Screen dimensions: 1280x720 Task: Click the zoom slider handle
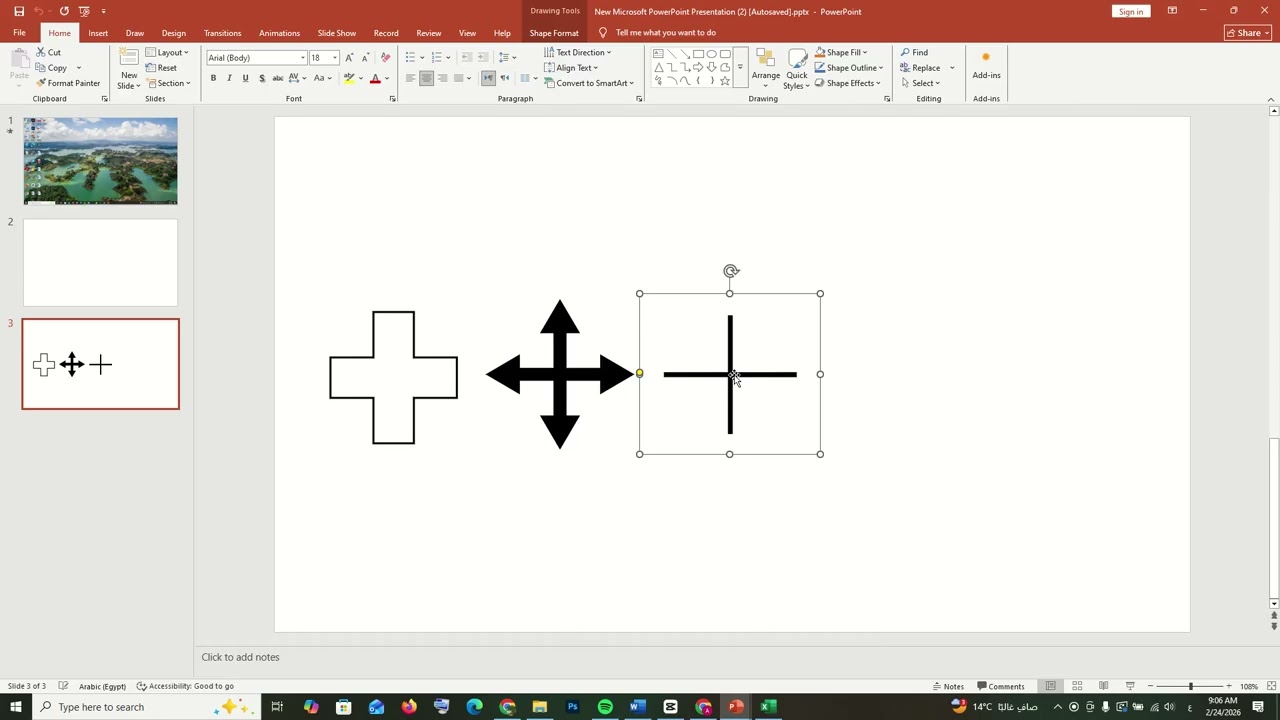(x=1190, y=686)
